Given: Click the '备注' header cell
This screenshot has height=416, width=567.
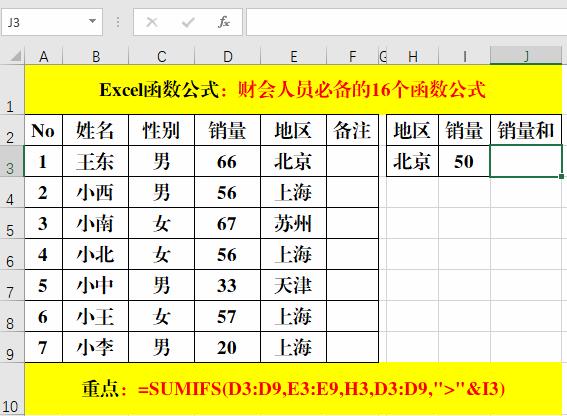Looking at the screenshot, I should [353, 130].
